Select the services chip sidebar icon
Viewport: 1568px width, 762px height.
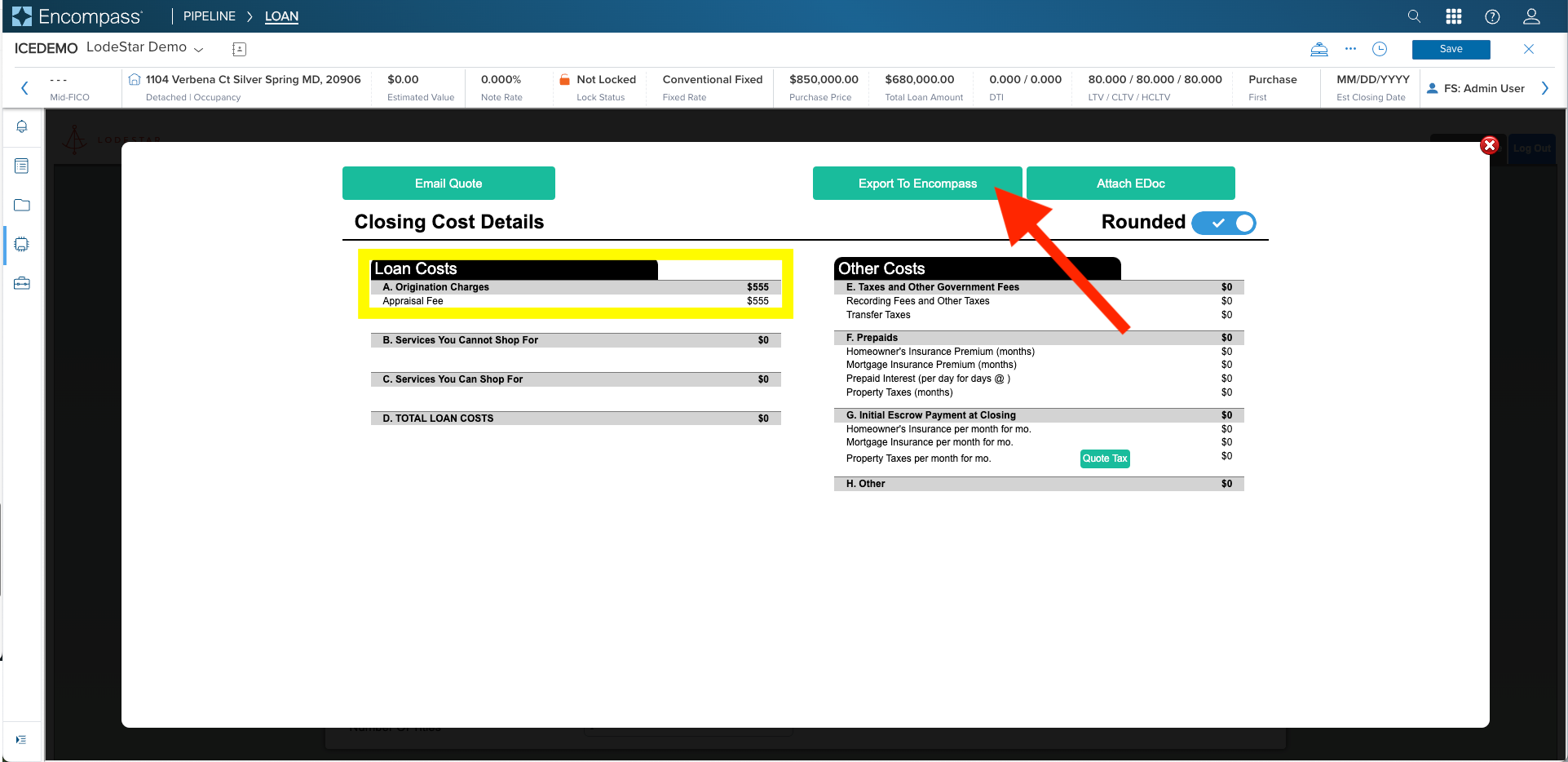pyautogui.click(x=22, y=244)
